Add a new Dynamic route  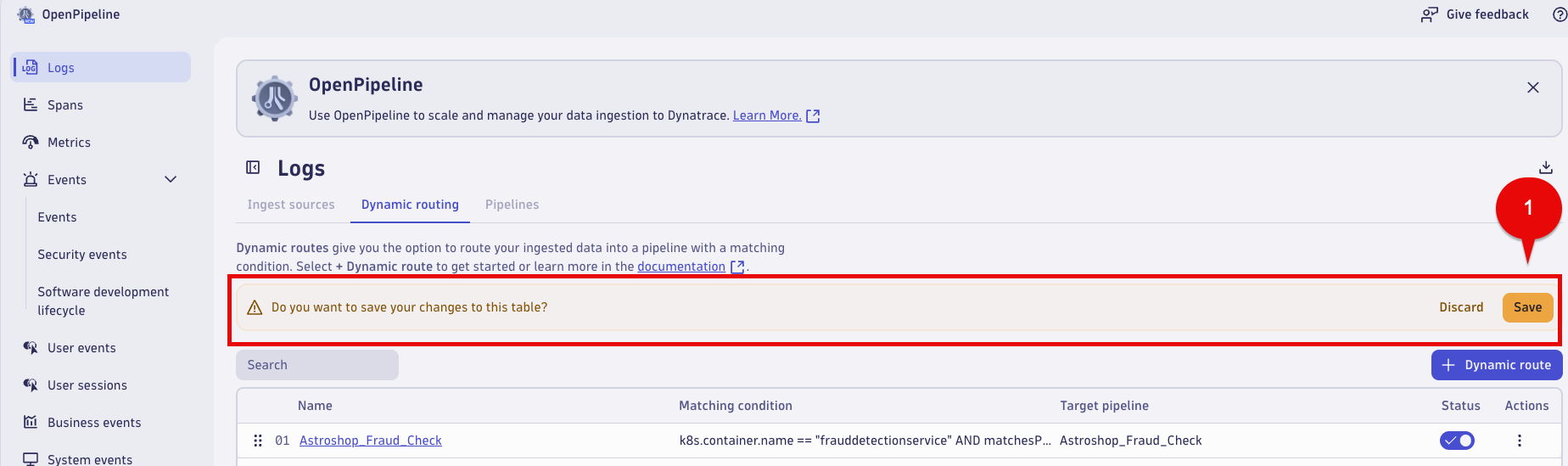pyautogui.click(x=1497, y=365)
